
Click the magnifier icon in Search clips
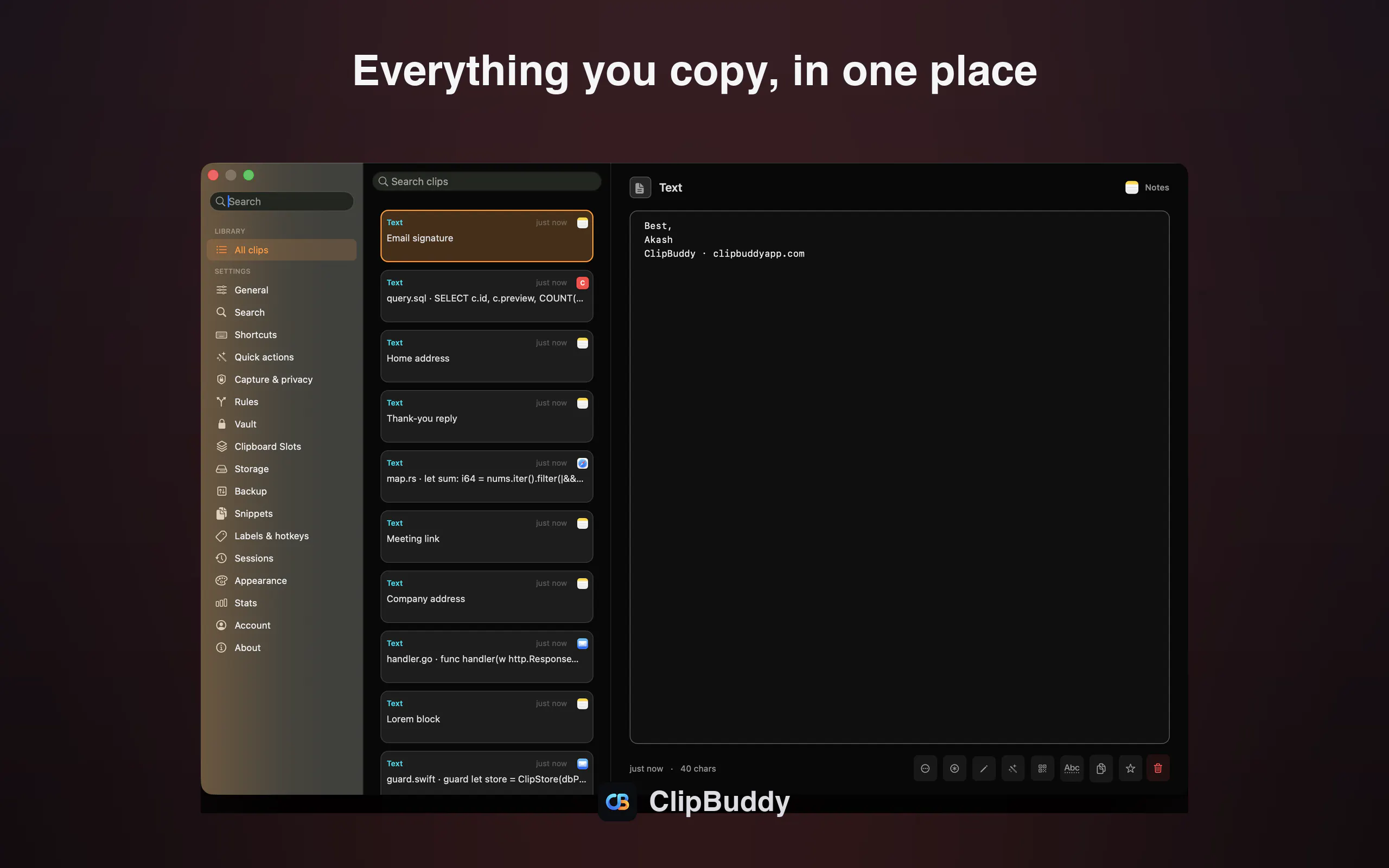click(383, 181)
